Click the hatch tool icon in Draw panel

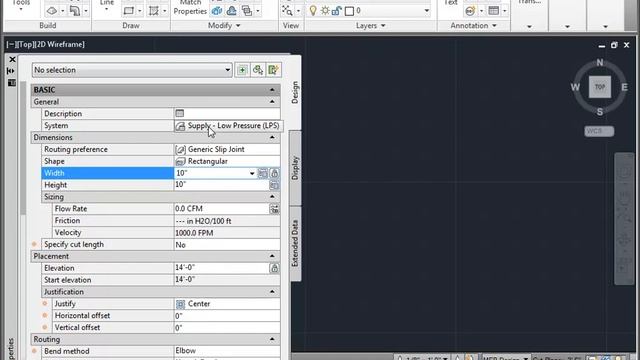pos(153,11)
